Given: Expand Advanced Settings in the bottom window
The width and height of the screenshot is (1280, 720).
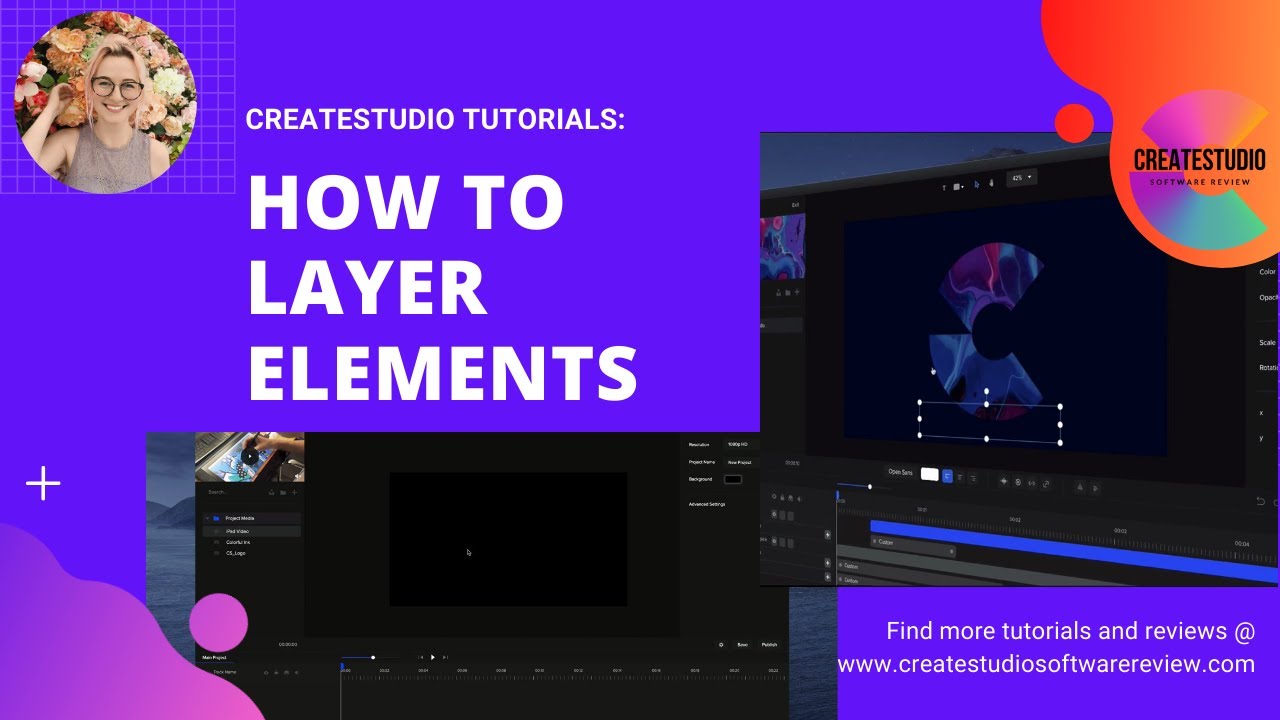Looking at the screenshot, I should pos(707,504).
